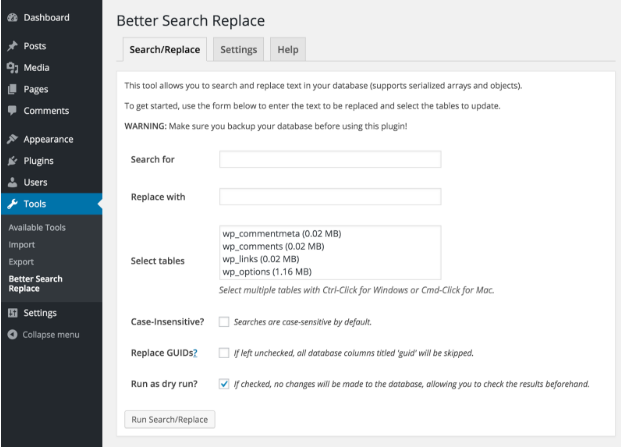Click the Run Search/Replace button
The image size is (621, 447).
(x=170, y=419)
